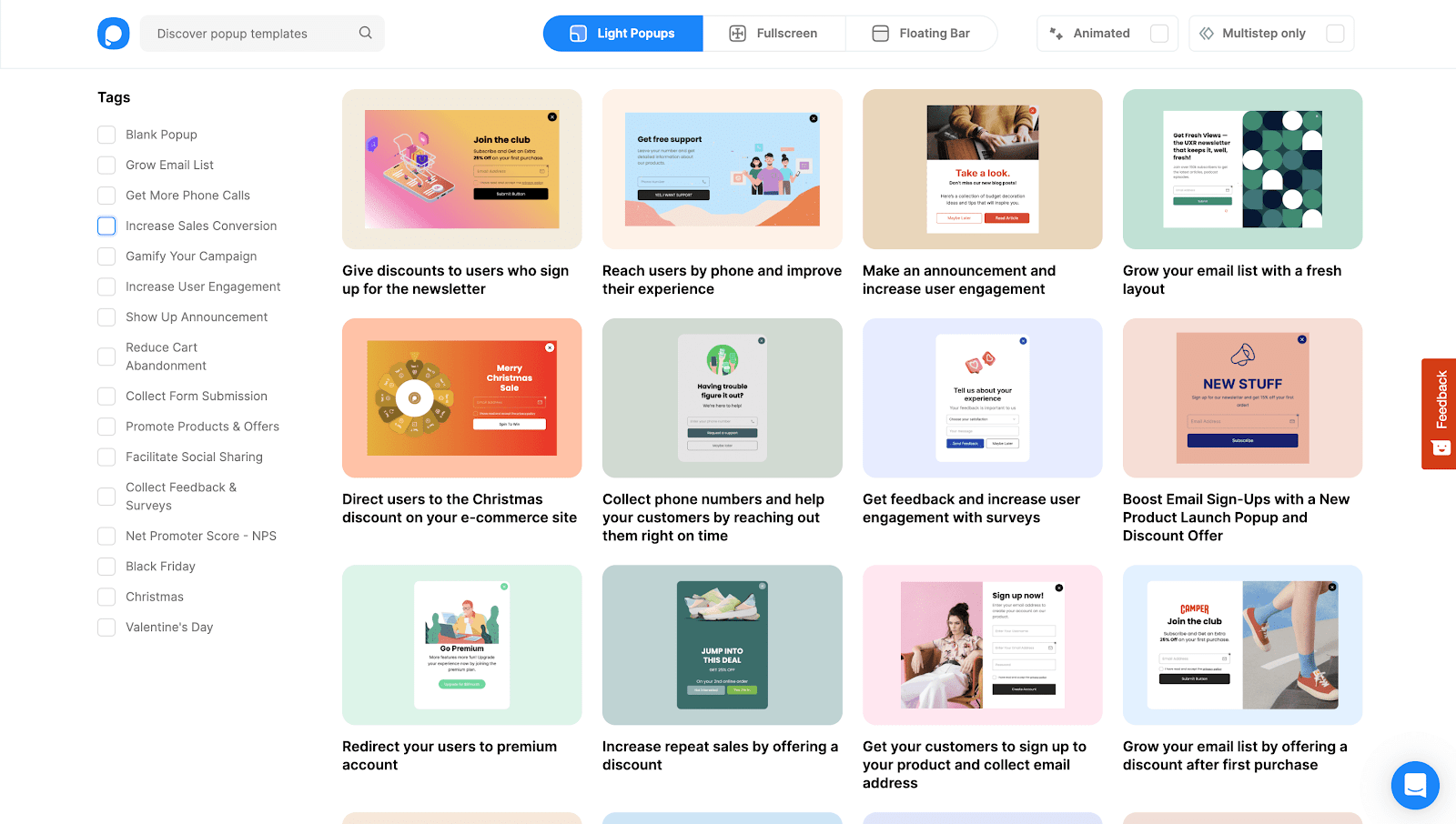
Task: Open the chat support bubble icon
Action: click(x=1415, y=785)
